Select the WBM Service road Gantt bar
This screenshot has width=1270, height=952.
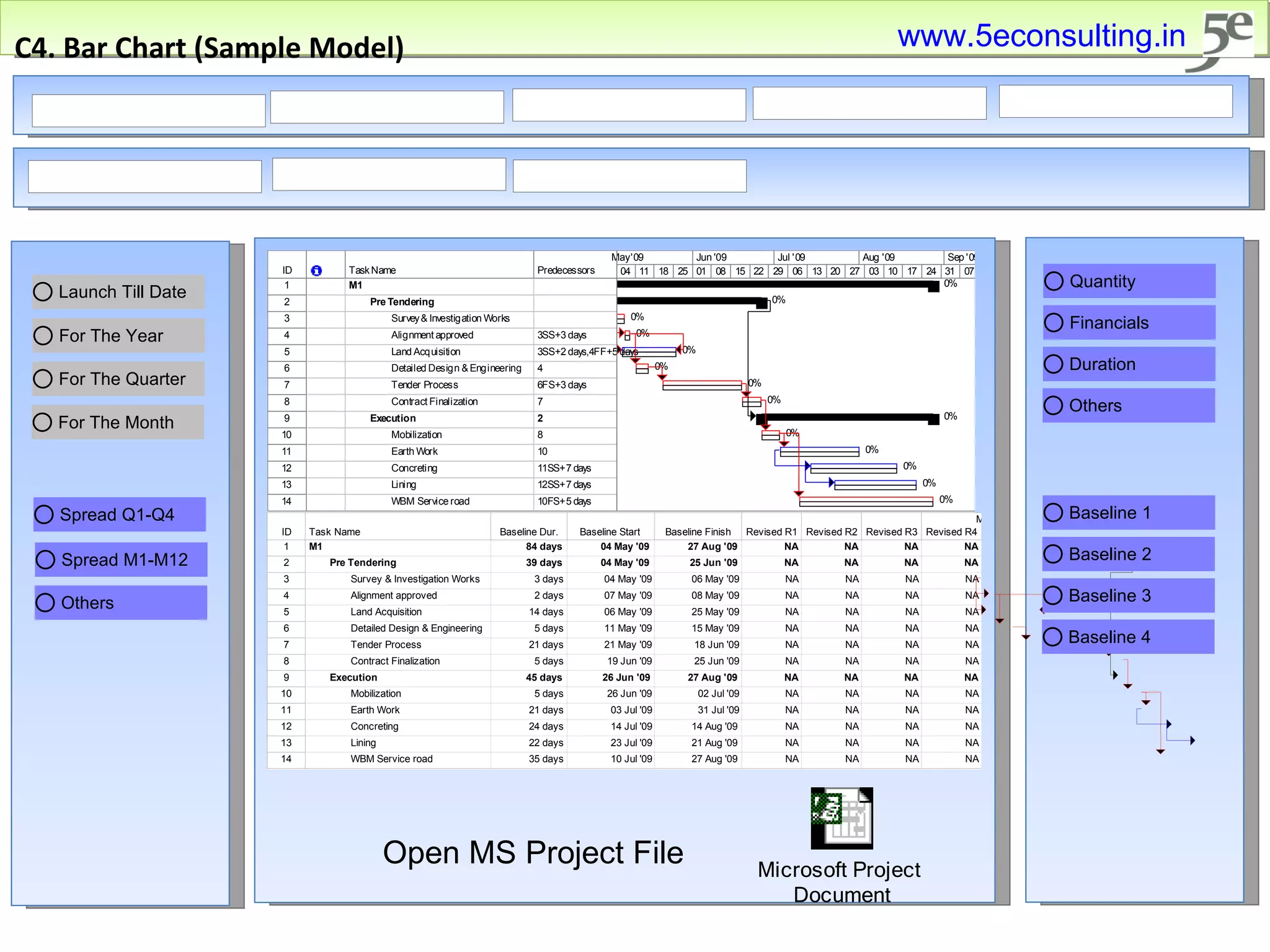click(x=866, y=501)
